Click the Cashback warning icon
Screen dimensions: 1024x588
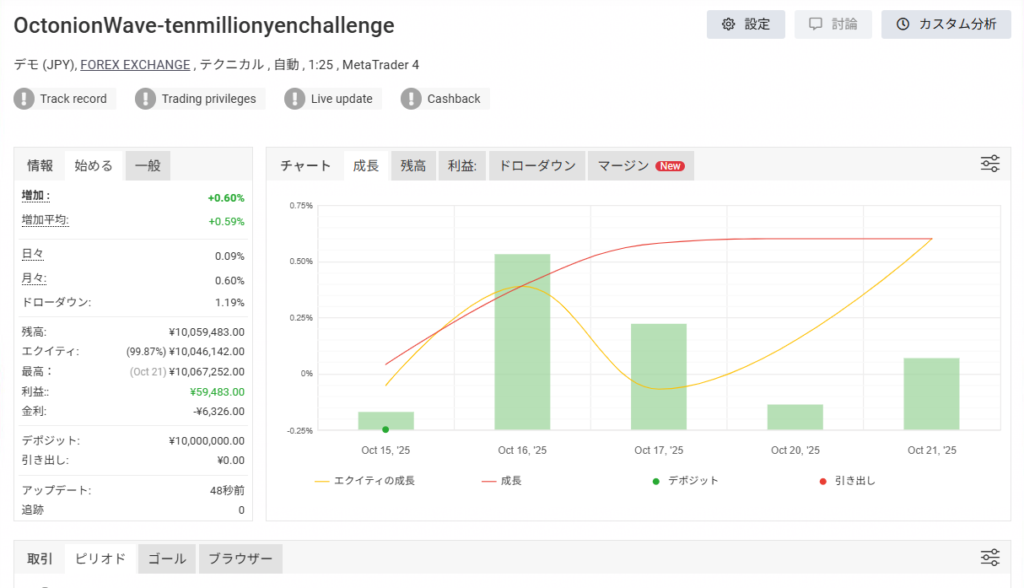tap(411, 99)
